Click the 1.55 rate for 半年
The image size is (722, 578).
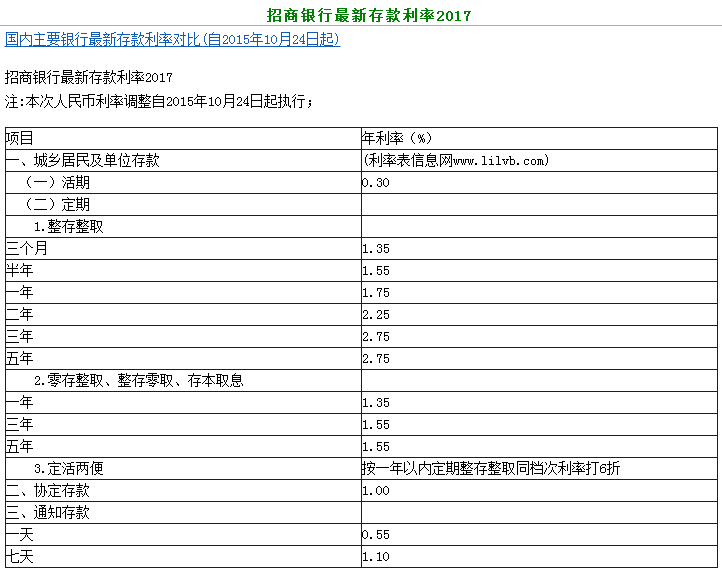[376, 271]
